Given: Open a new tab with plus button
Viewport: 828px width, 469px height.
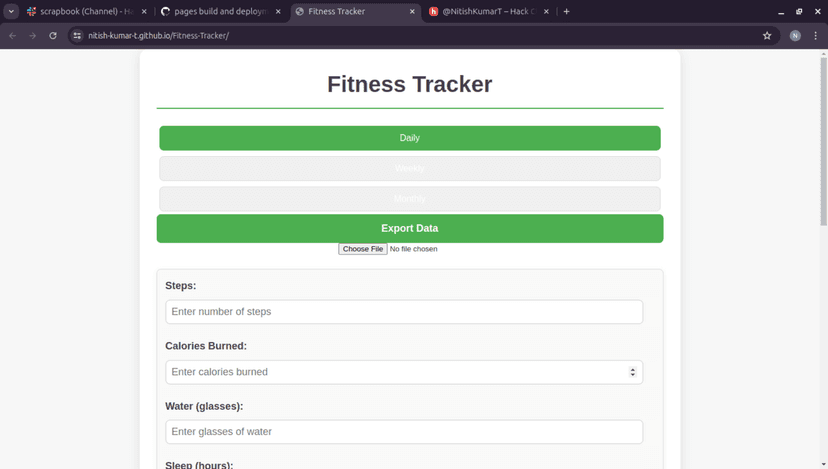Looking at the screenshot, I should point(566,11).
